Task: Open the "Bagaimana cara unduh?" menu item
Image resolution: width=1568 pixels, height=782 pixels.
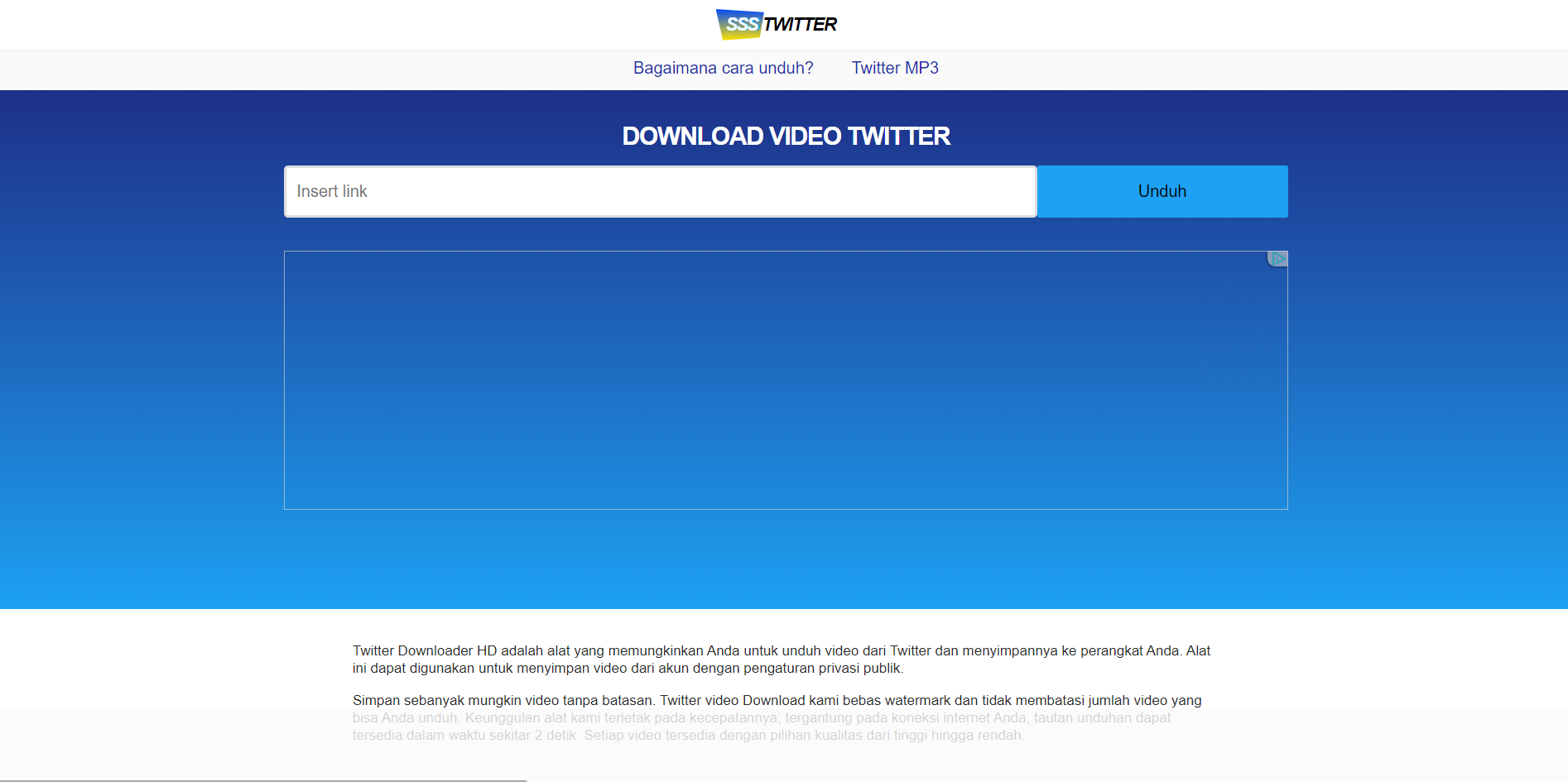Action: point(723,69)
